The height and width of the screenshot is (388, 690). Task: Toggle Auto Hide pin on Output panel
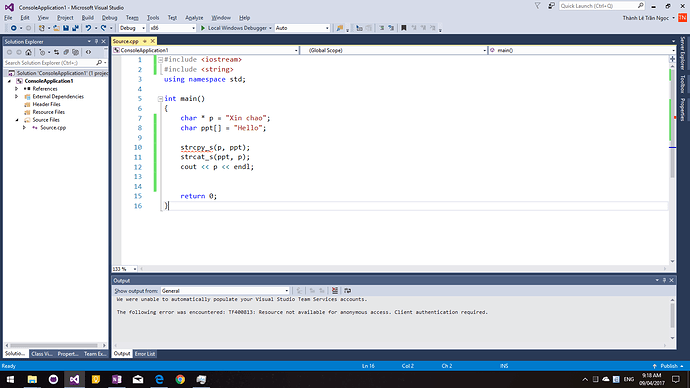[664, 280]
